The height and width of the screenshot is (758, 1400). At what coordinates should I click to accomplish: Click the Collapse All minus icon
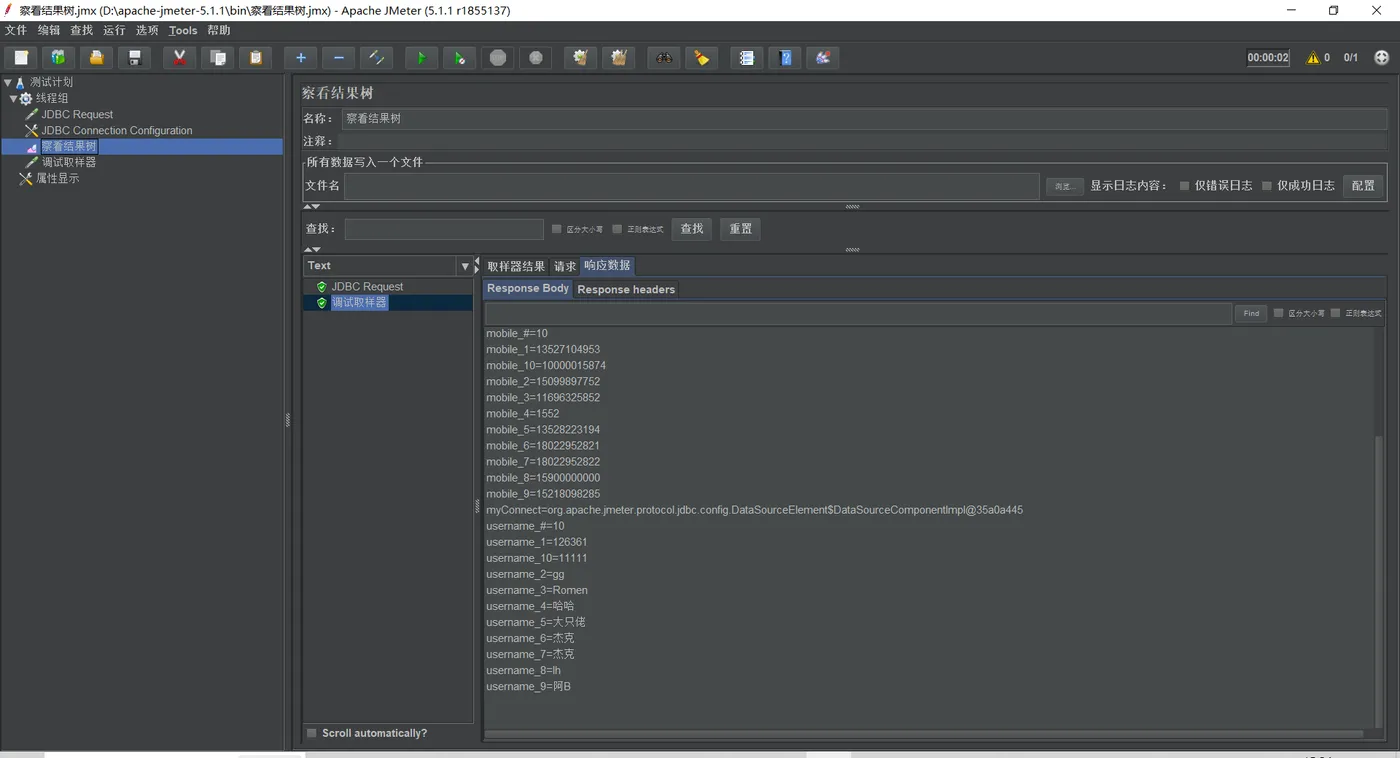pyautogui.click(x=338, y=58)
